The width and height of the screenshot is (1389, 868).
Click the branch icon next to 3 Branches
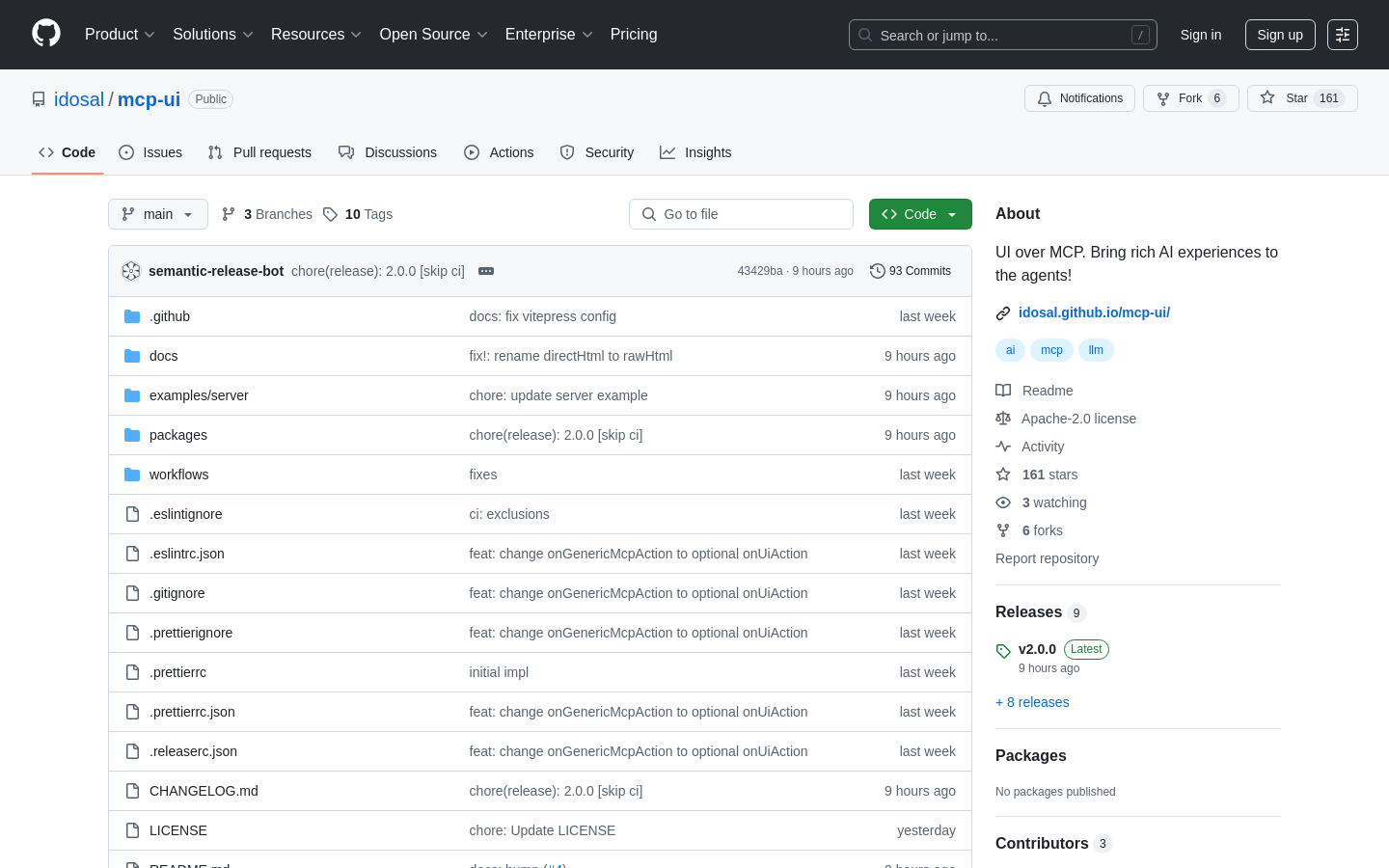[x=229, y=214]
